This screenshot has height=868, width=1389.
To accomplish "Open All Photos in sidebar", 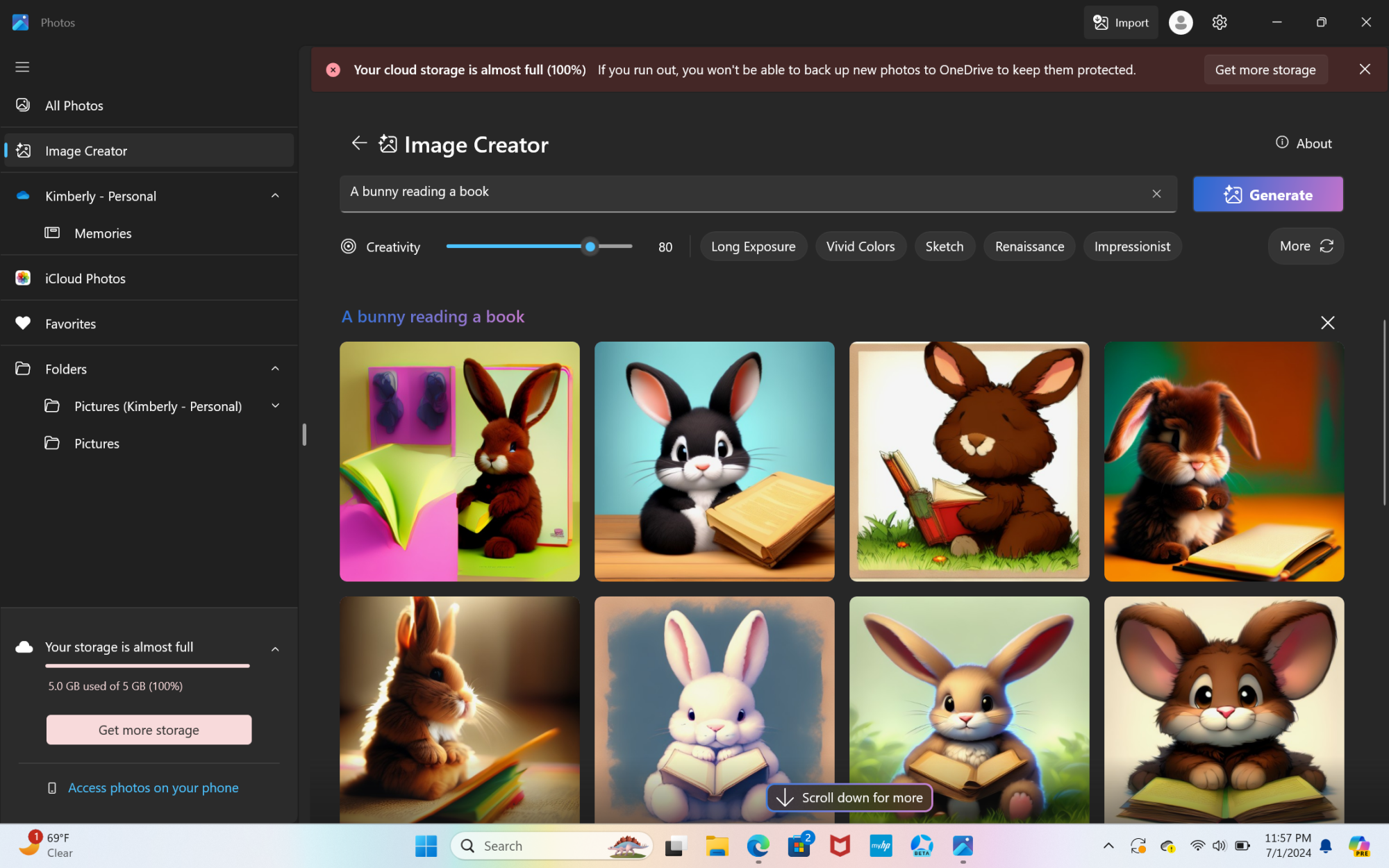I will pos(74,106).
